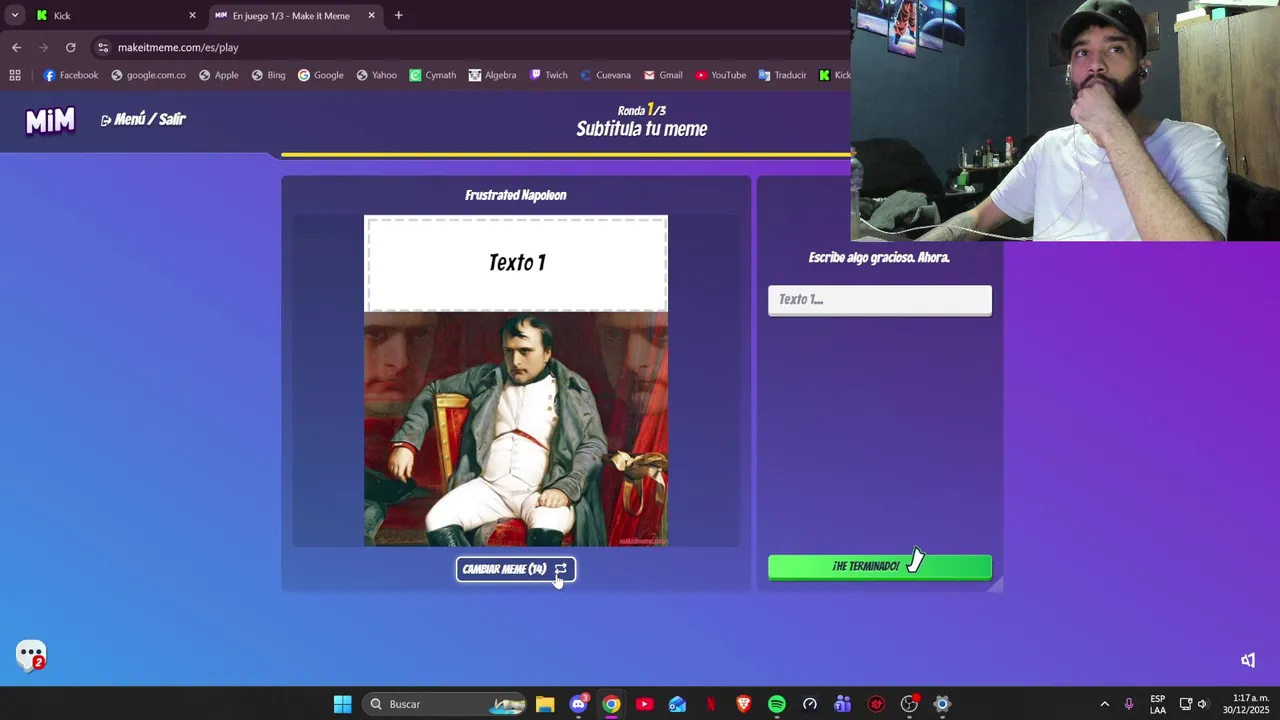The image size is (1280, 720).
Task: Open the Algebra bookmark
Action: pos(492,75)
